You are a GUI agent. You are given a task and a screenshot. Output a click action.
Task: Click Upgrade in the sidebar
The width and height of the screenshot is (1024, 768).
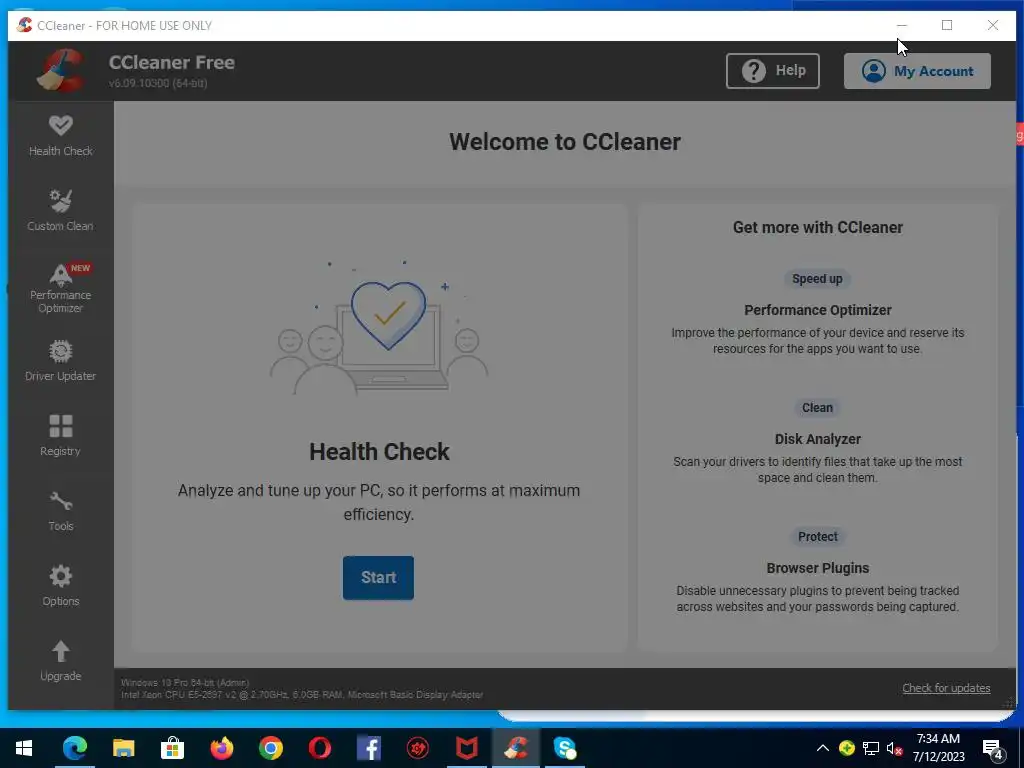pyautogui.click(x=61, y=661)
